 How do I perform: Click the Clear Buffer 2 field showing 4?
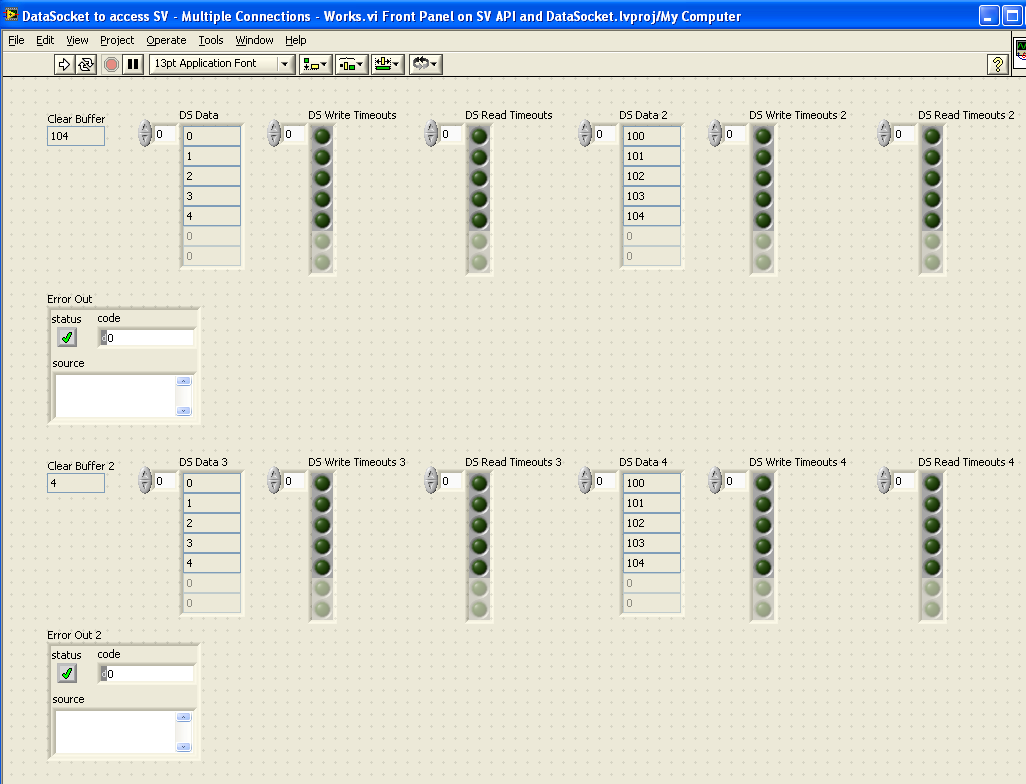pos(76,483)
